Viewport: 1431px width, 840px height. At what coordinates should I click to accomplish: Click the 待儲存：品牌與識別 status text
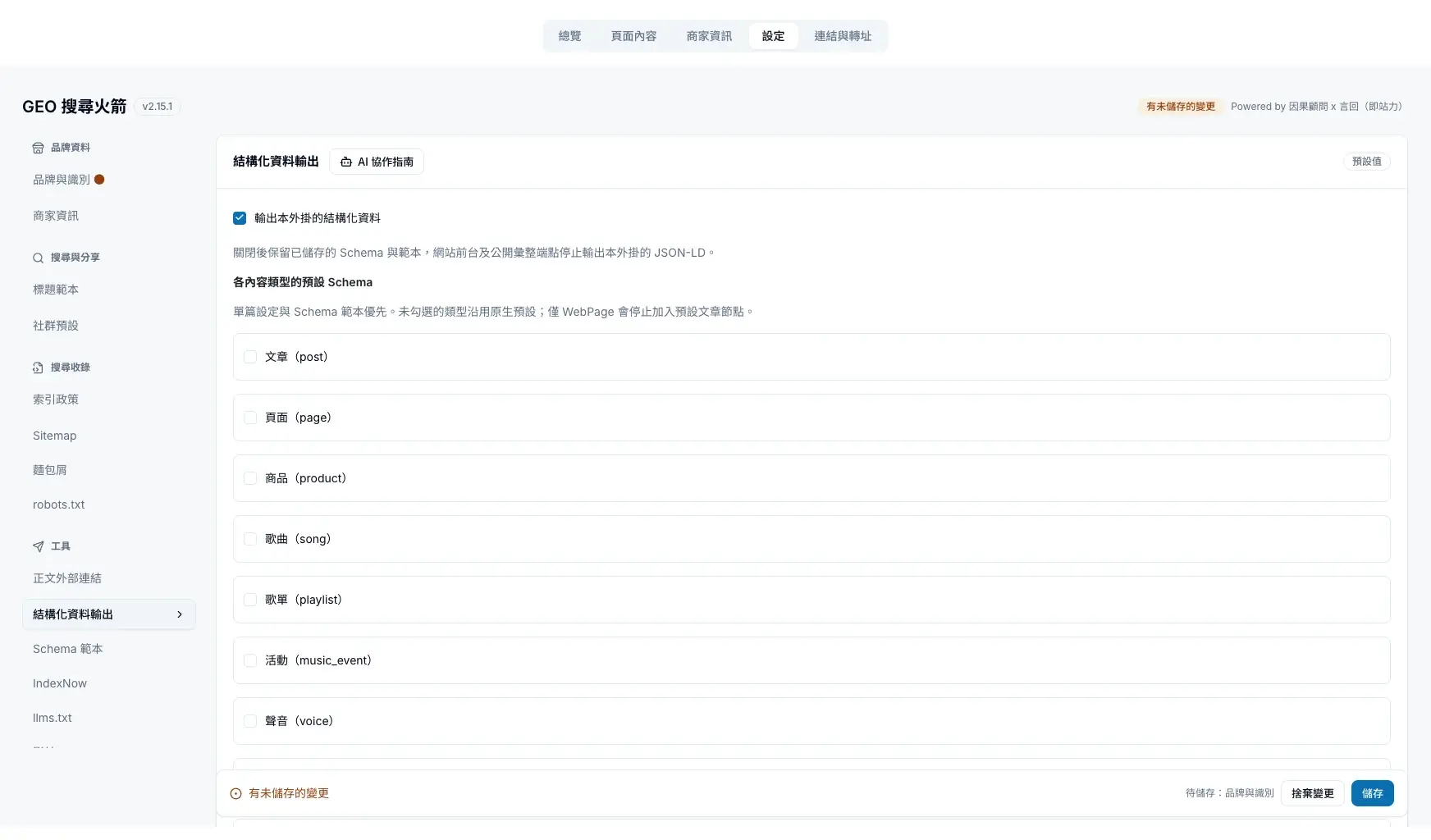point(1229,793)
